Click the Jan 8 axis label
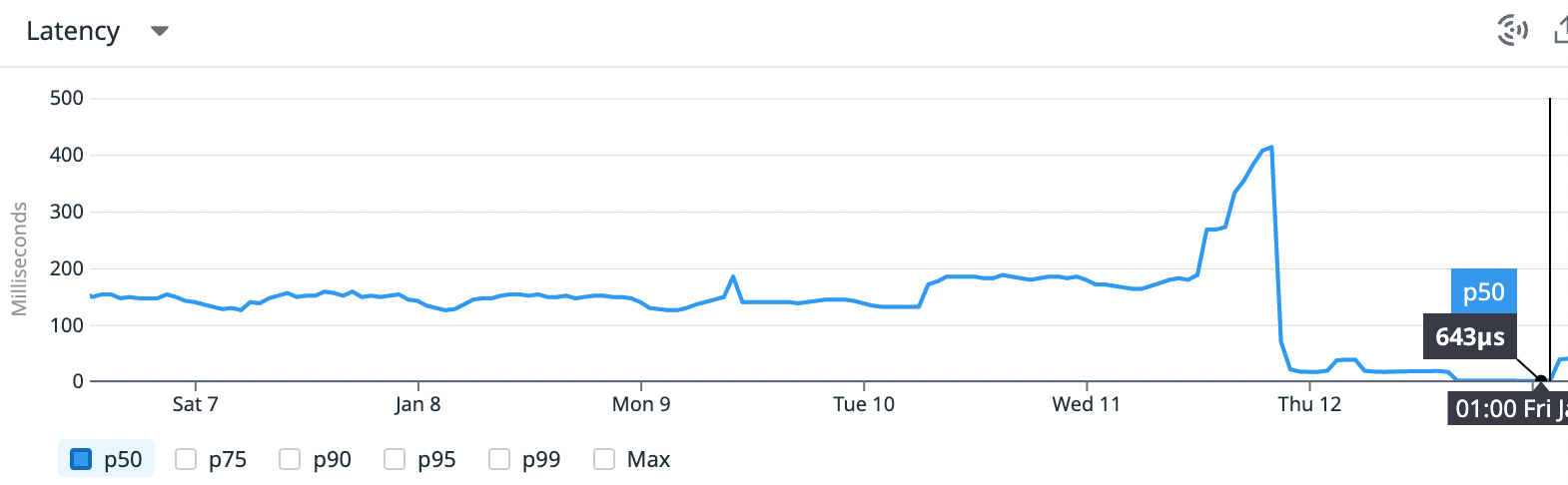 (x=417, y=404)
